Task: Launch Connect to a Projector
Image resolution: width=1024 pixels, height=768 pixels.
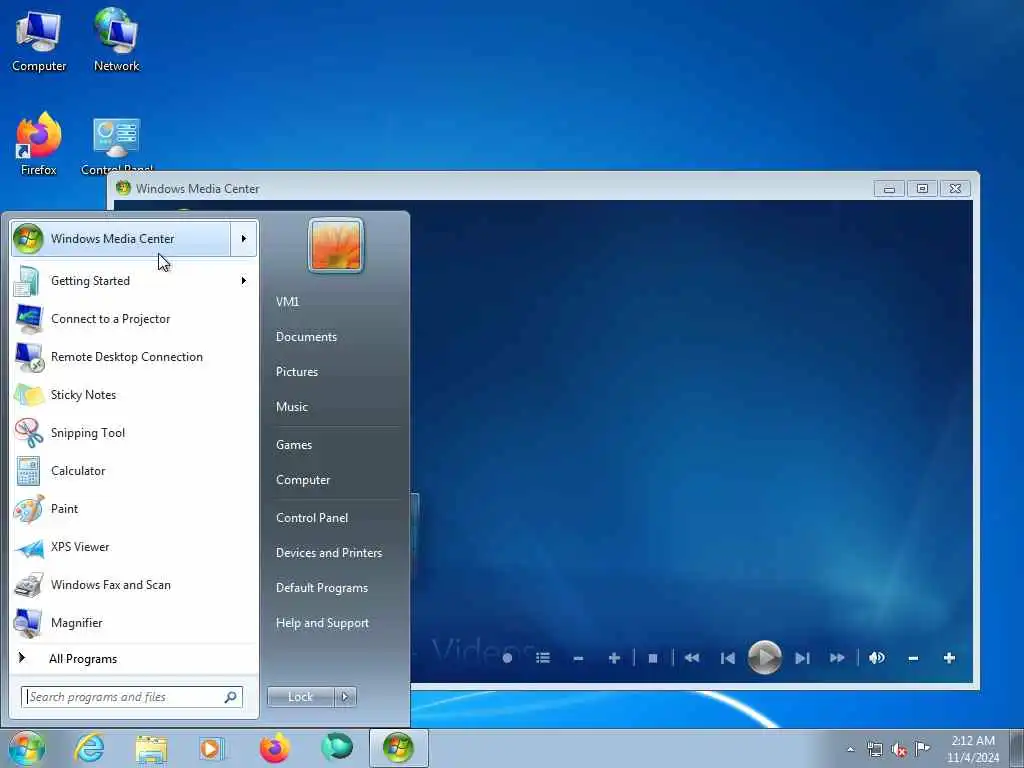Action: [135, 319]
